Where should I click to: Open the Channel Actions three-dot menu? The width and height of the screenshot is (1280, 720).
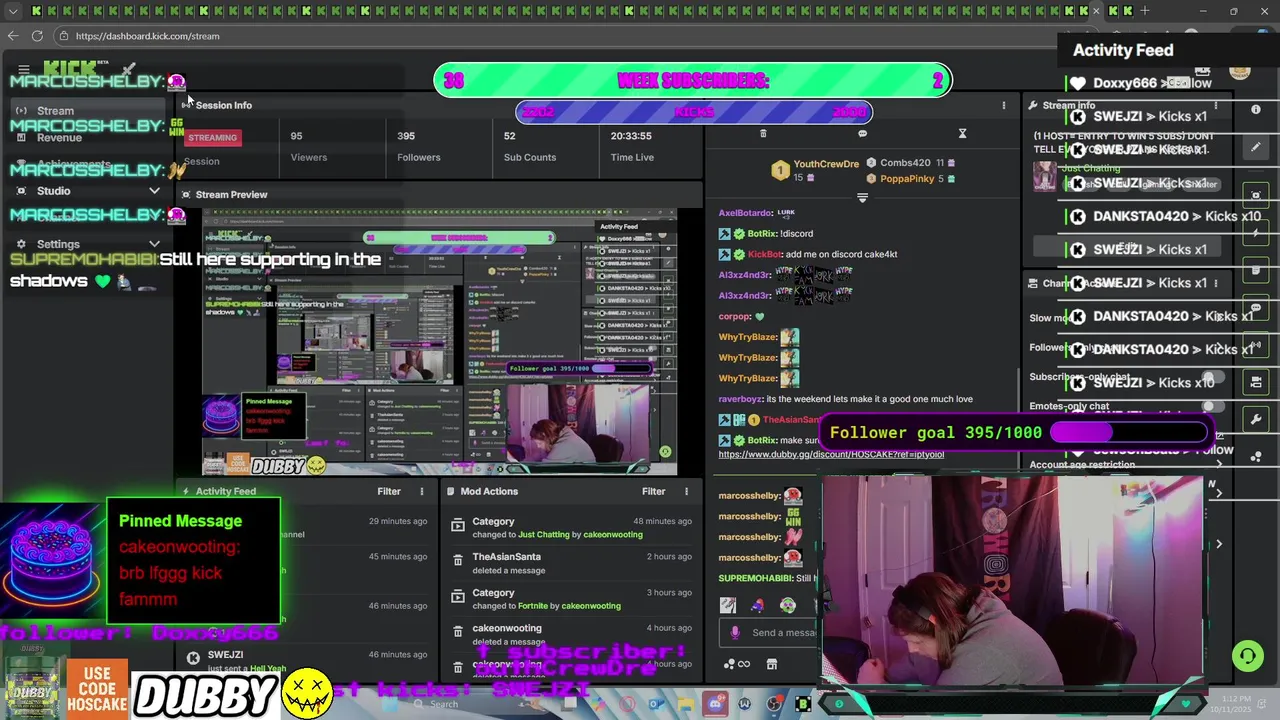pyautogui.click(x=1216, y=283)
